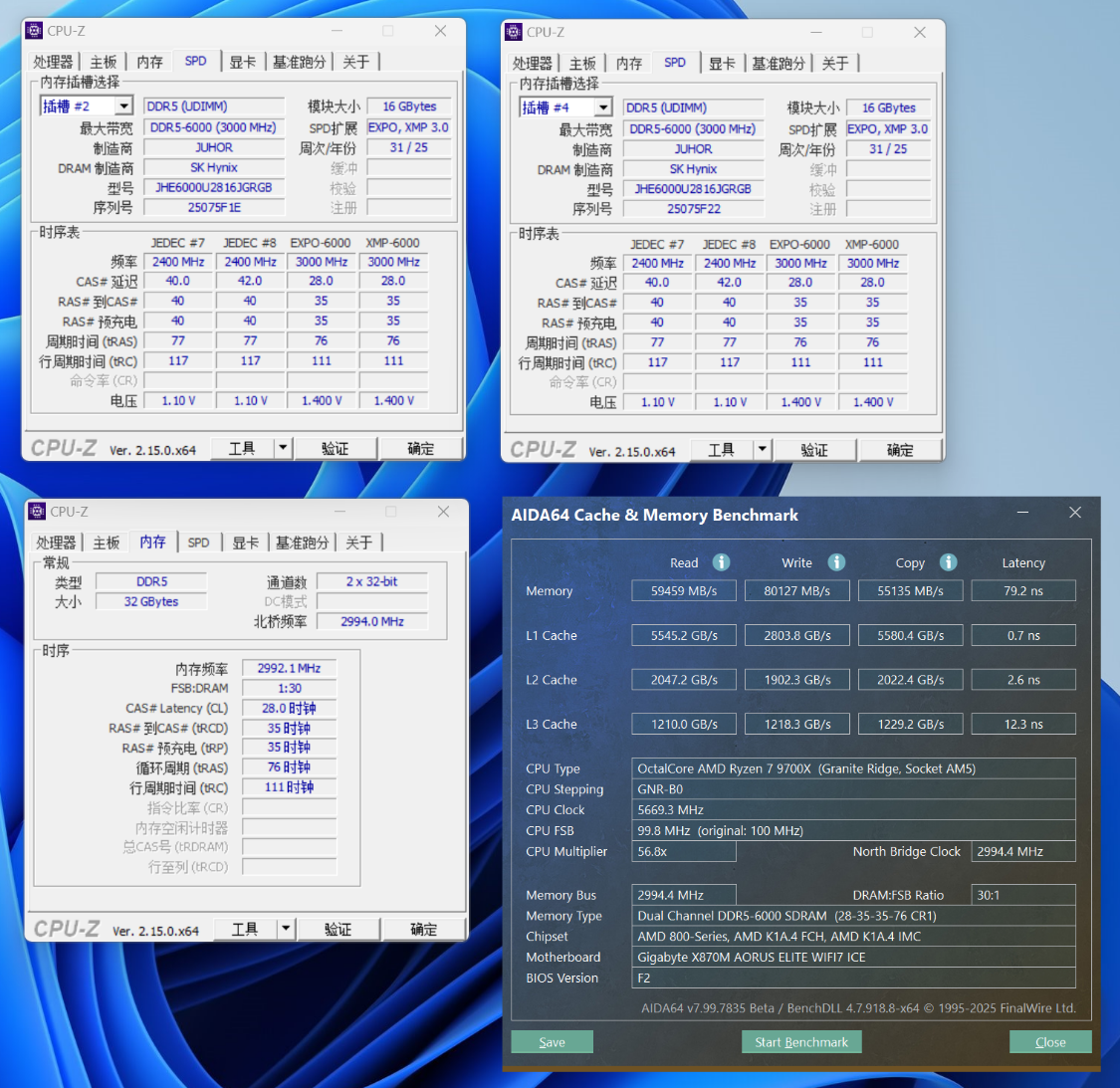1120x1088 pixels.
Task: Open 内存 tab in slot #2 window
Action: tap(149, 62)
